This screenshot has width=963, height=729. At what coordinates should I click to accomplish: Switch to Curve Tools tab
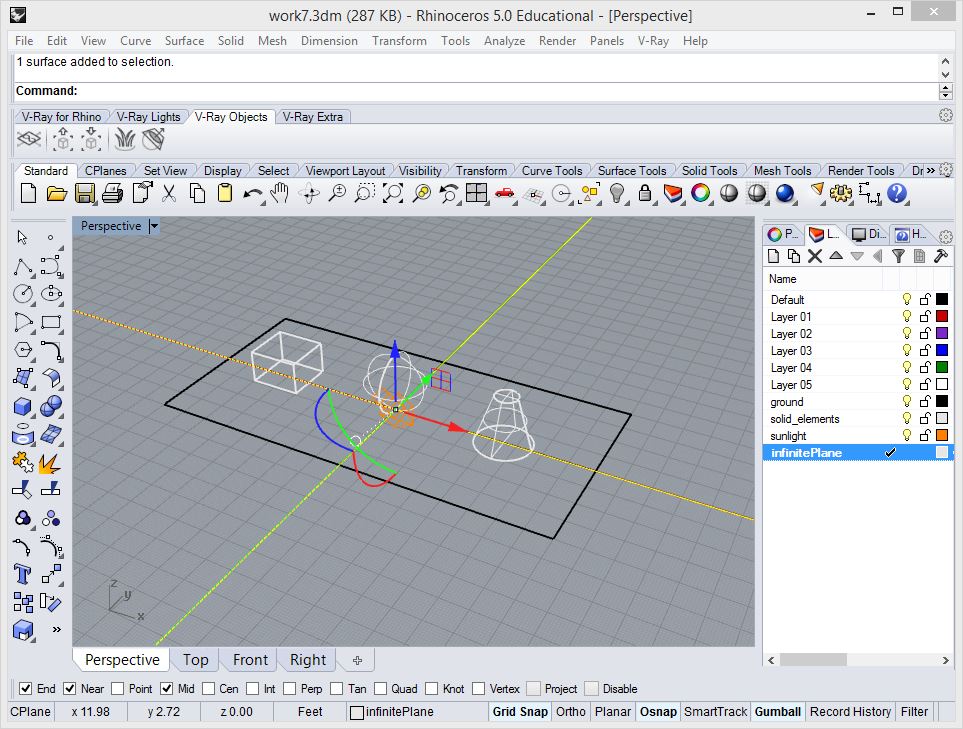click(x=552, y=171)
